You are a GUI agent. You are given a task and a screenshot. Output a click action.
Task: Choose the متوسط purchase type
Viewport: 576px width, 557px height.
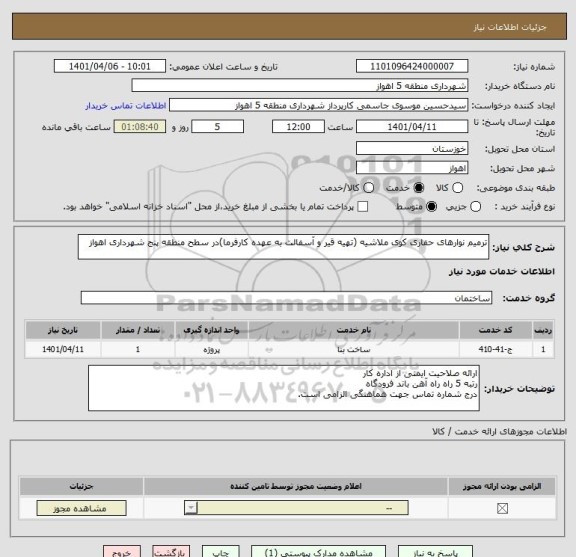[431, 206]
